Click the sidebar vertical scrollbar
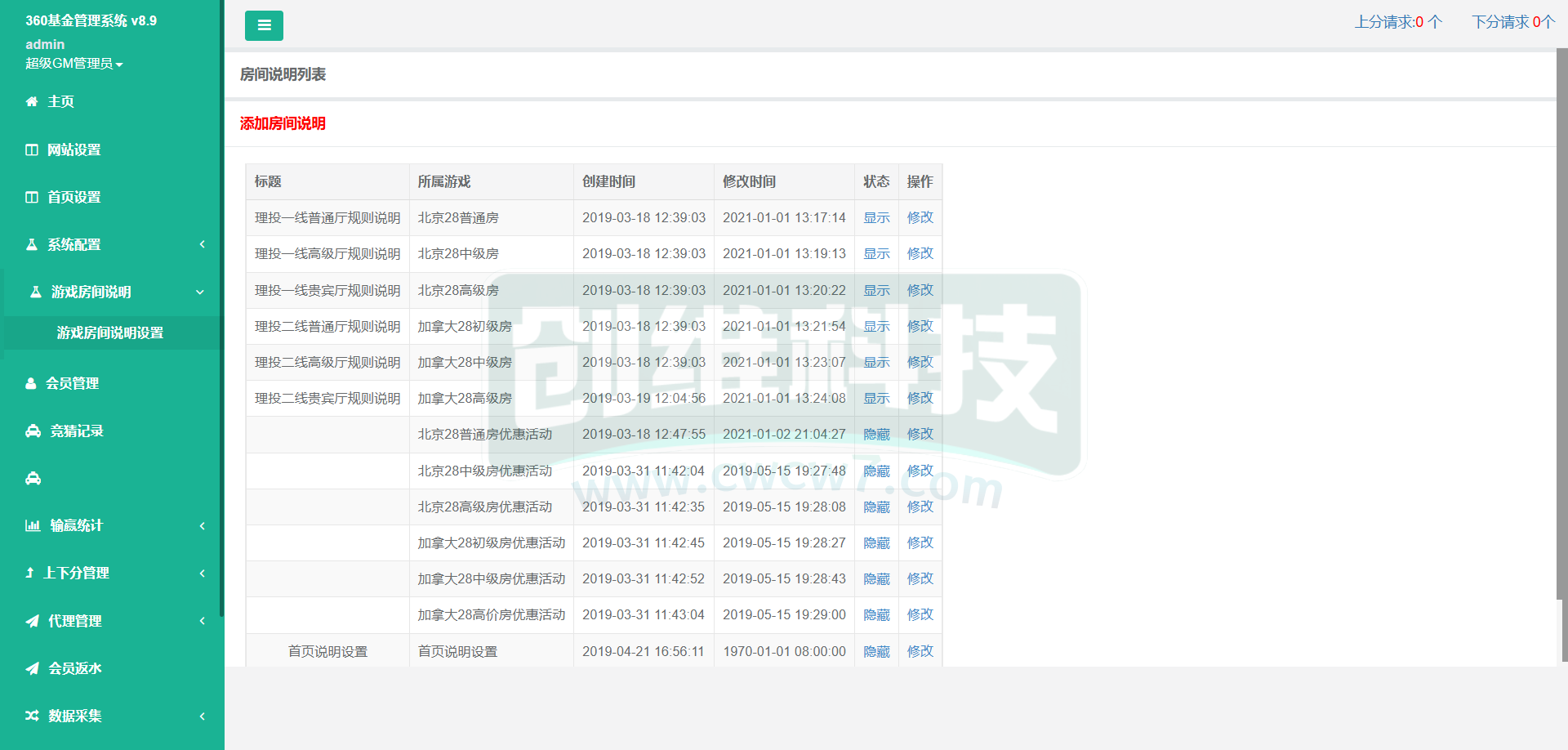Image resolution: width=1568 pixels, height=750 pixels. tap(222, 308)
